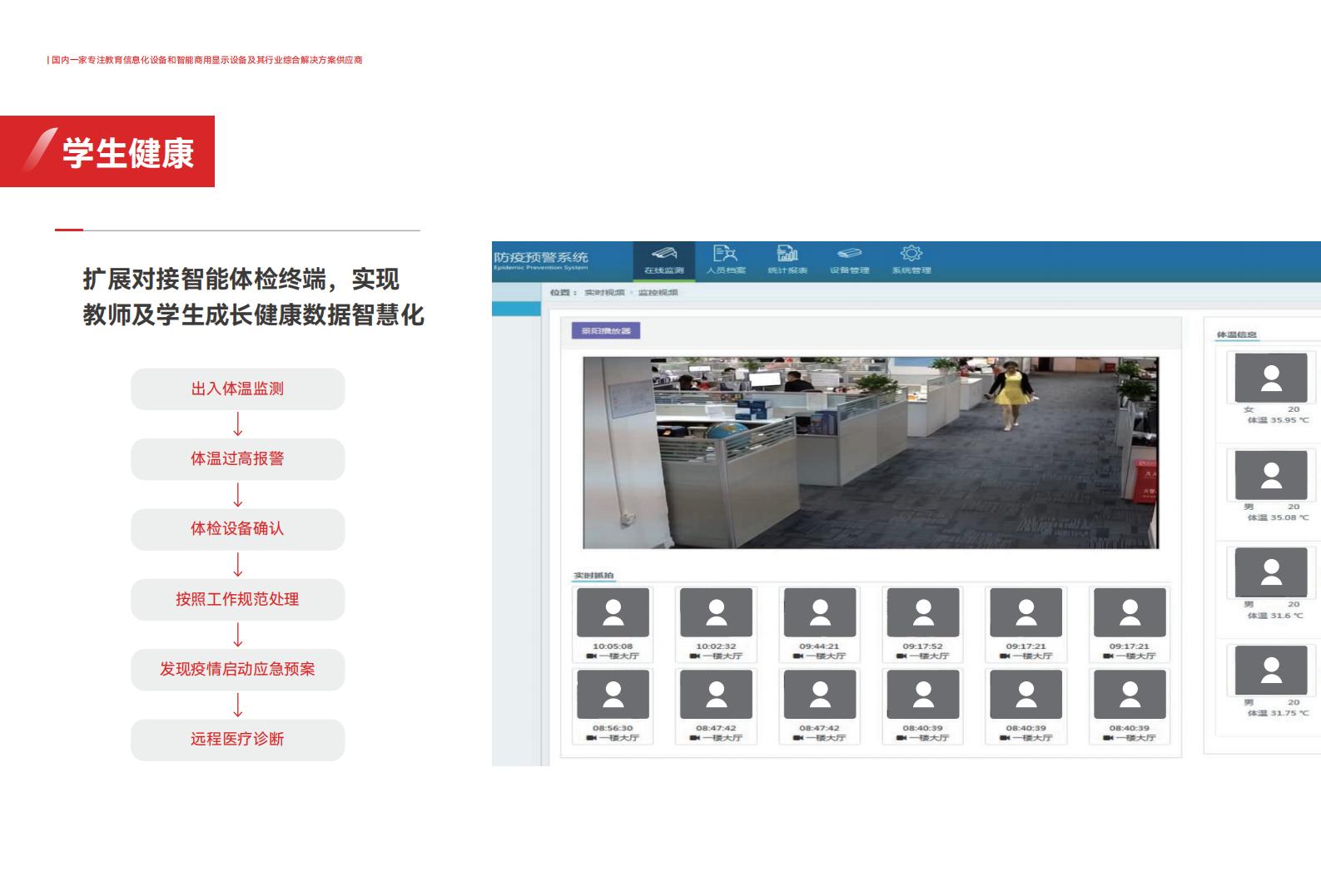Click the 出入体温监测 flow step
This screenshot has height=896, width=1321.
click(237, 389)
